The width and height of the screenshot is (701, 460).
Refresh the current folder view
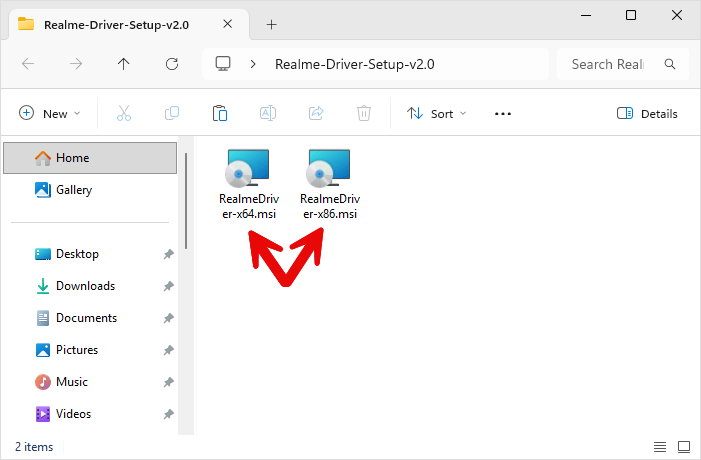pyautogui.click(x=172, y=64)
